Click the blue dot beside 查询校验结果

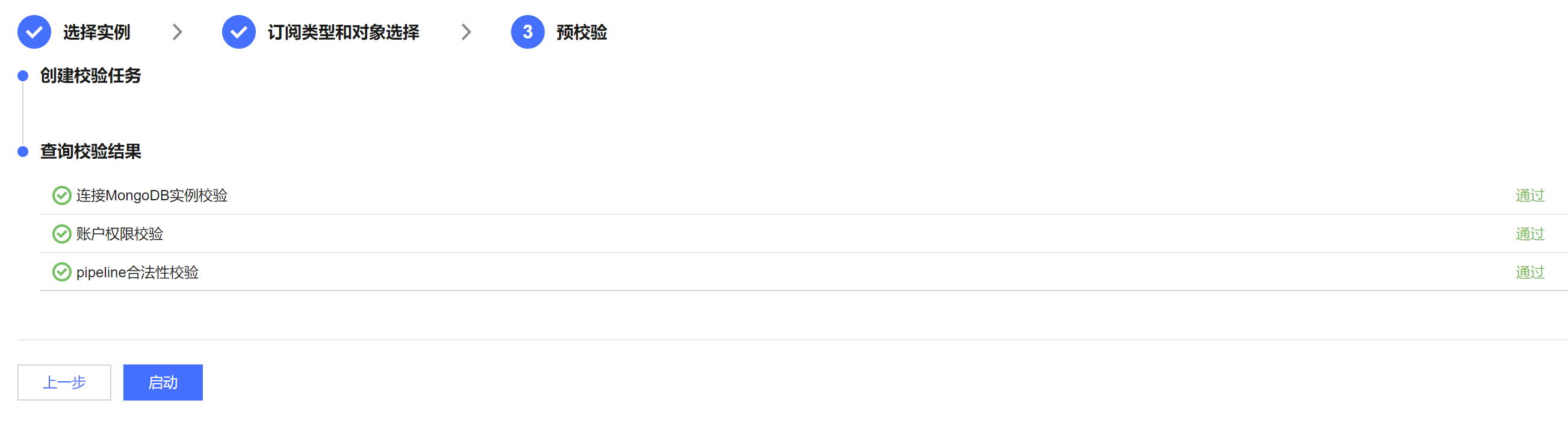(x=23, y=152)
